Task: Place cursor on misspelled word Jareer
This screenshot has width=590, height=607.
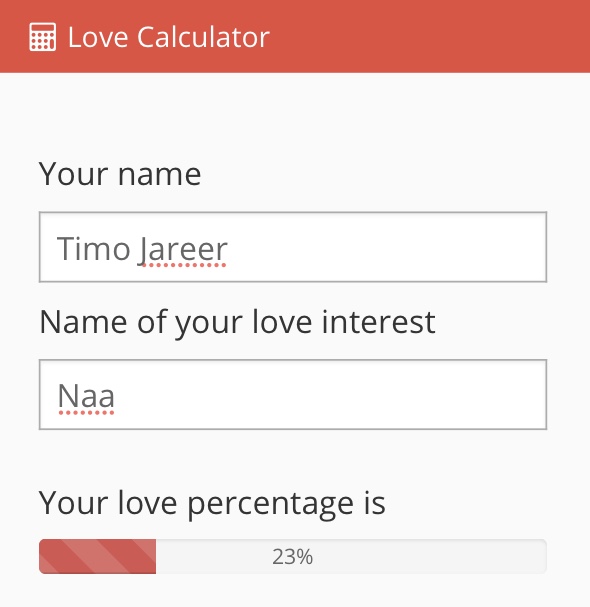Action: pyautogui.click(x=183, y=249)
